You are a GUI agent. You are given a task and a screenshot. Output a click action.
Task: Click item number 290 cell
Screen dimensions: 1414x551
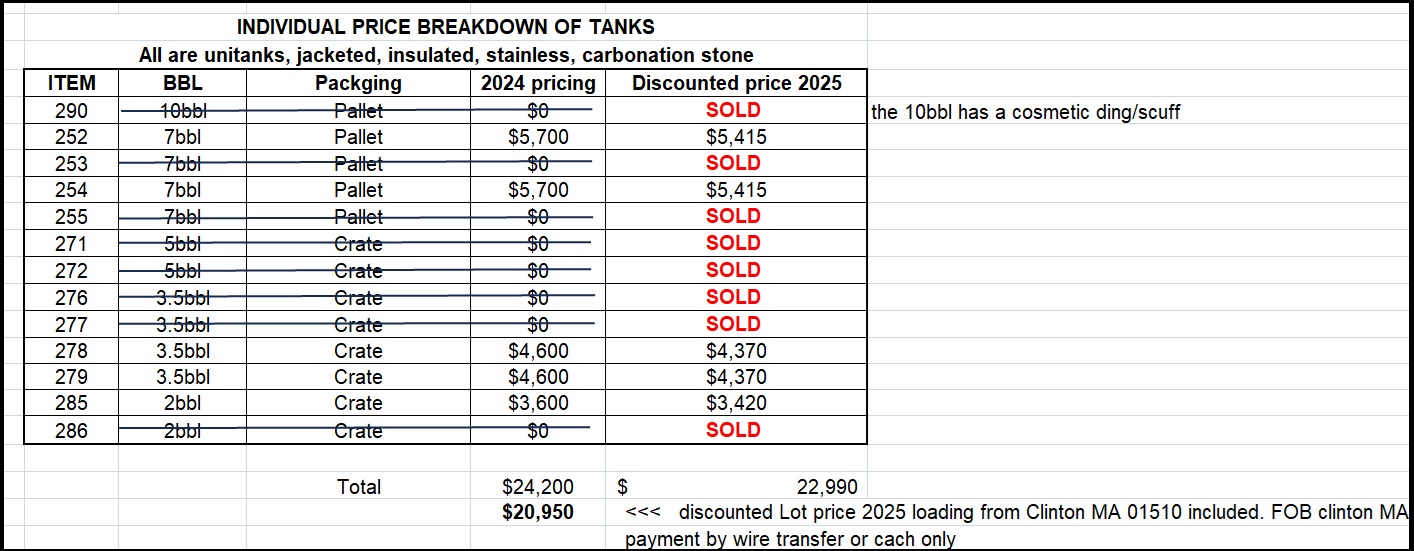tap(71, 110)
